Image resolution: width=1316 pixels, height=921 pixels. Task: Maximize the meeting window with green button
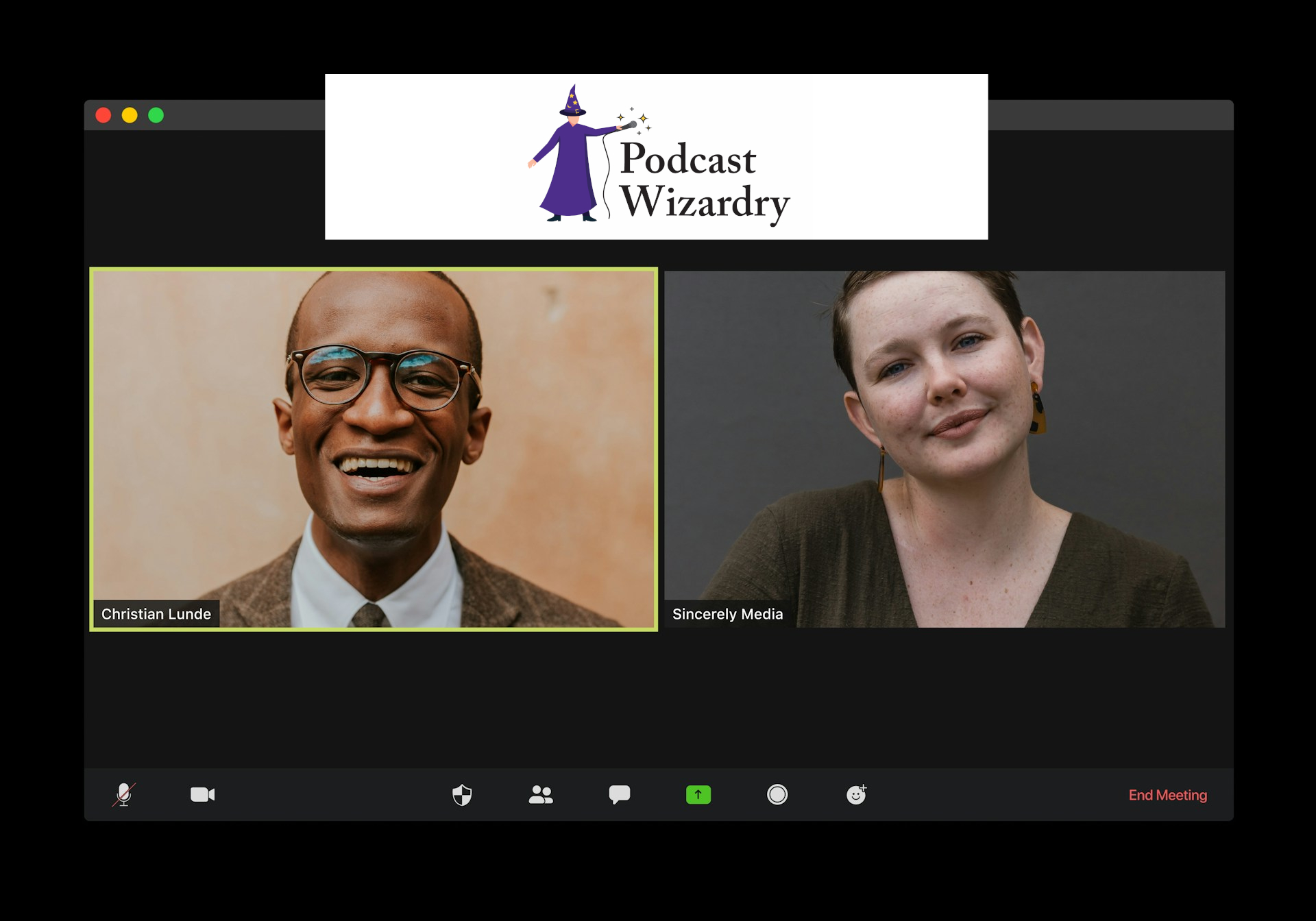point(156,115)
